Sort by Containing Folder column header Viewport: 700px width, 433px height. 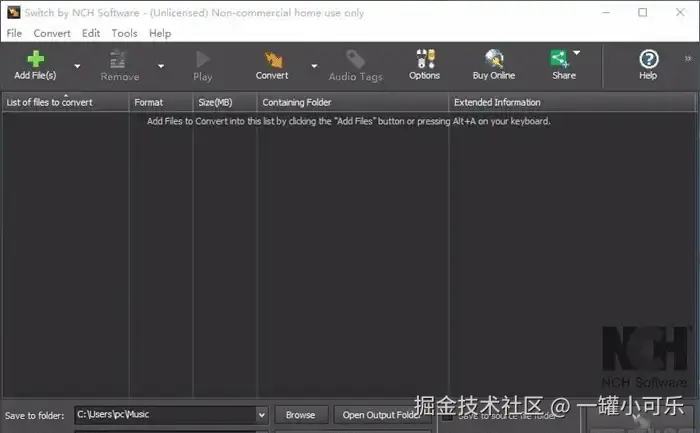pyautogui.click(x=353, y=102)
